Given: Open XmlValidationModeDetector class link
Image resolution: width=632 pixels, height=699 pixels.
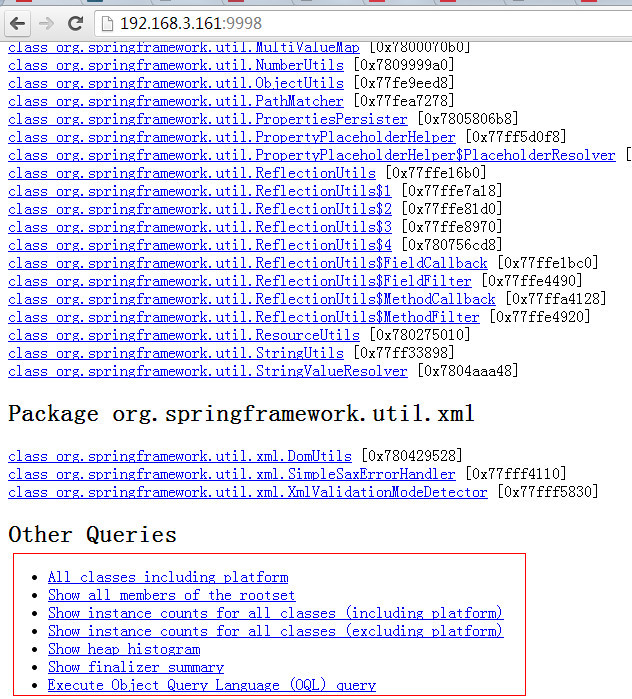Looking at the screenshot, I should click(x=248, y=492).
